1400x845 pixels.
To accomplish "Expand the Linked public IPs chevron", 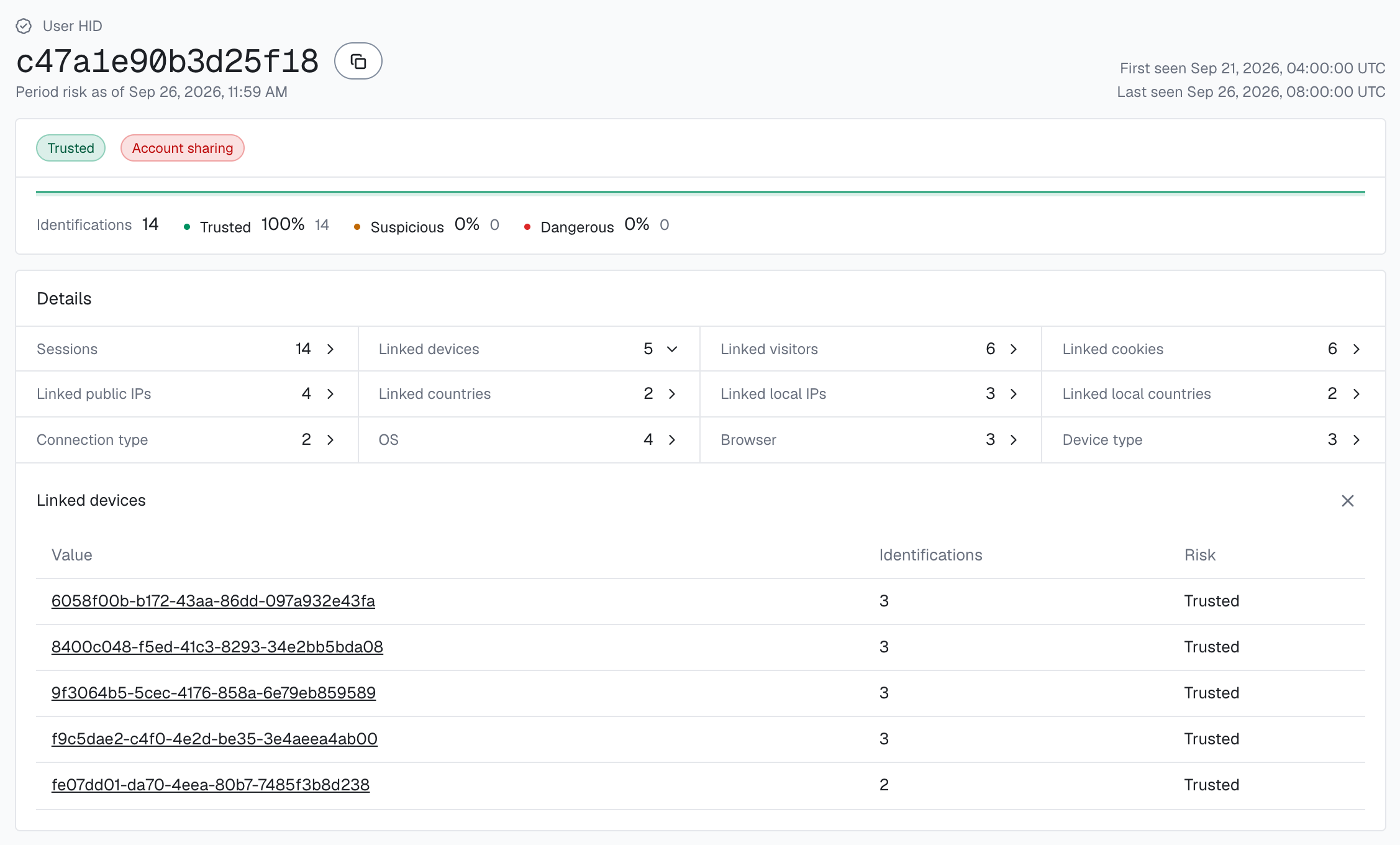I will click(330, 394).
